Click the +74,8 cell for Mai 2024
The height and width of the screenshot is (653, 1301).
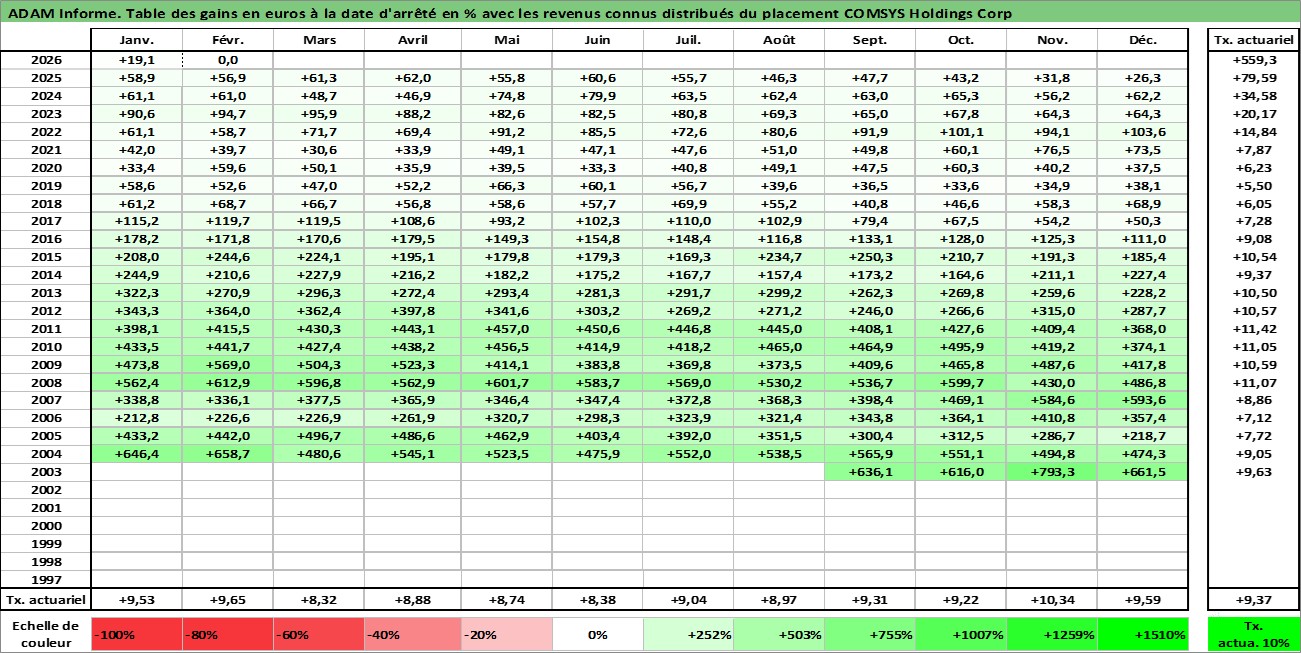tap(506, 96)
